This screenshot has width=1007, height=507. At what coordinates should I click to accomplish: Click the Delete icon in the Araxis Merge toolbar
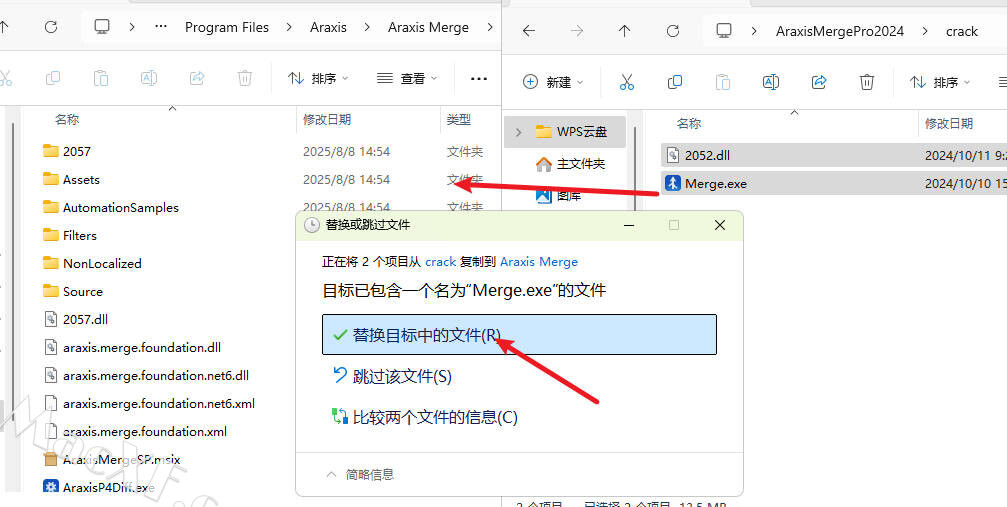245,78
